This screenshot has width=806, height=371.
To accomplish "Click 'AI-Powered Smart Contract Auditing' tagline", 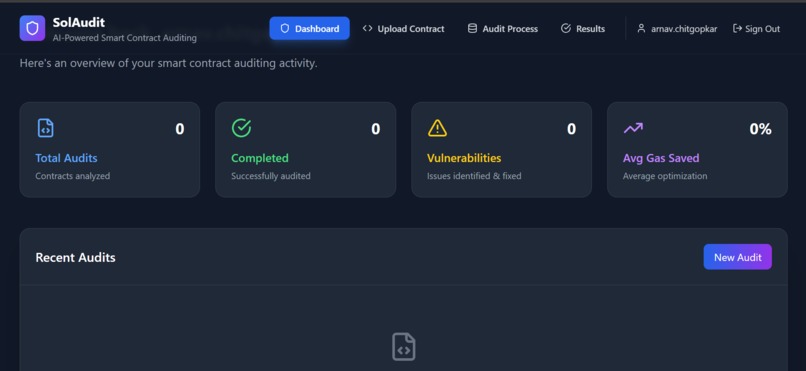I will pyautogui.click(x=124, y=38).
